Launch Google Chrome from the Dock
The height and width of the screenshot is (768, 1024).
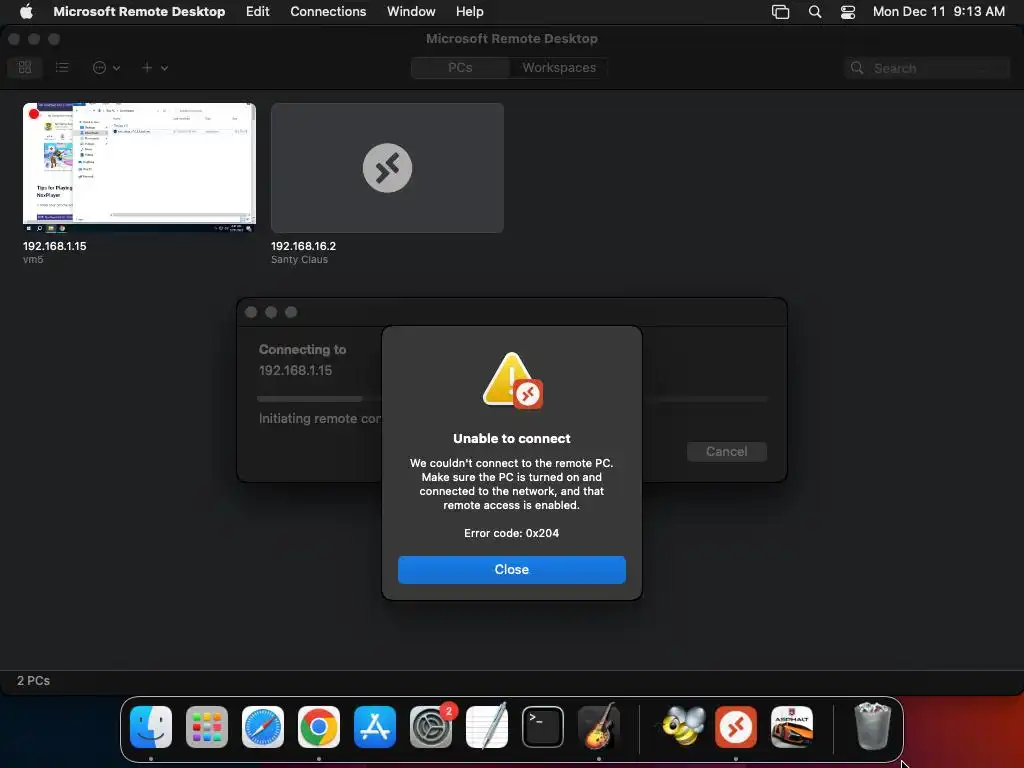coord(319,727)
